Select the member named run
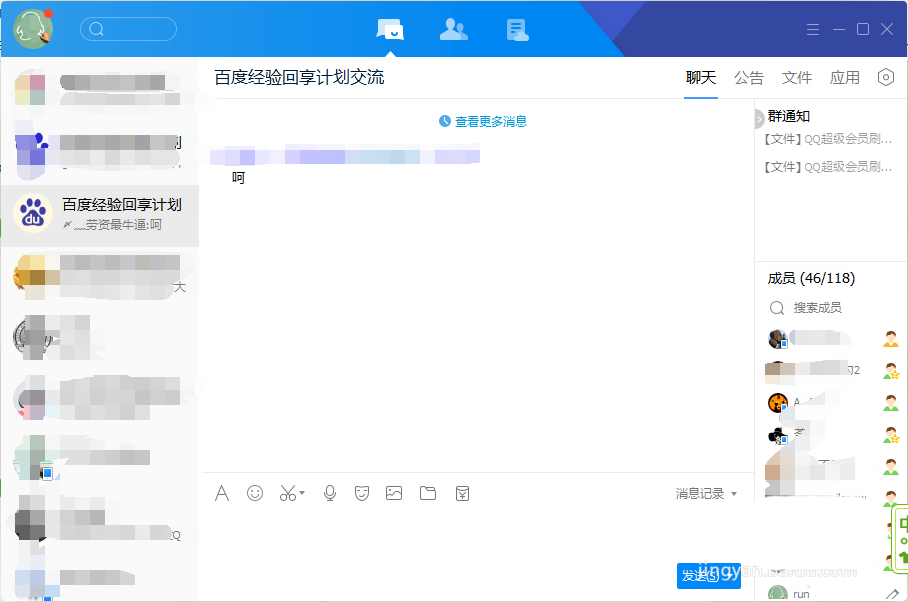The image size is (908, 602). click(x=801, y=594)
